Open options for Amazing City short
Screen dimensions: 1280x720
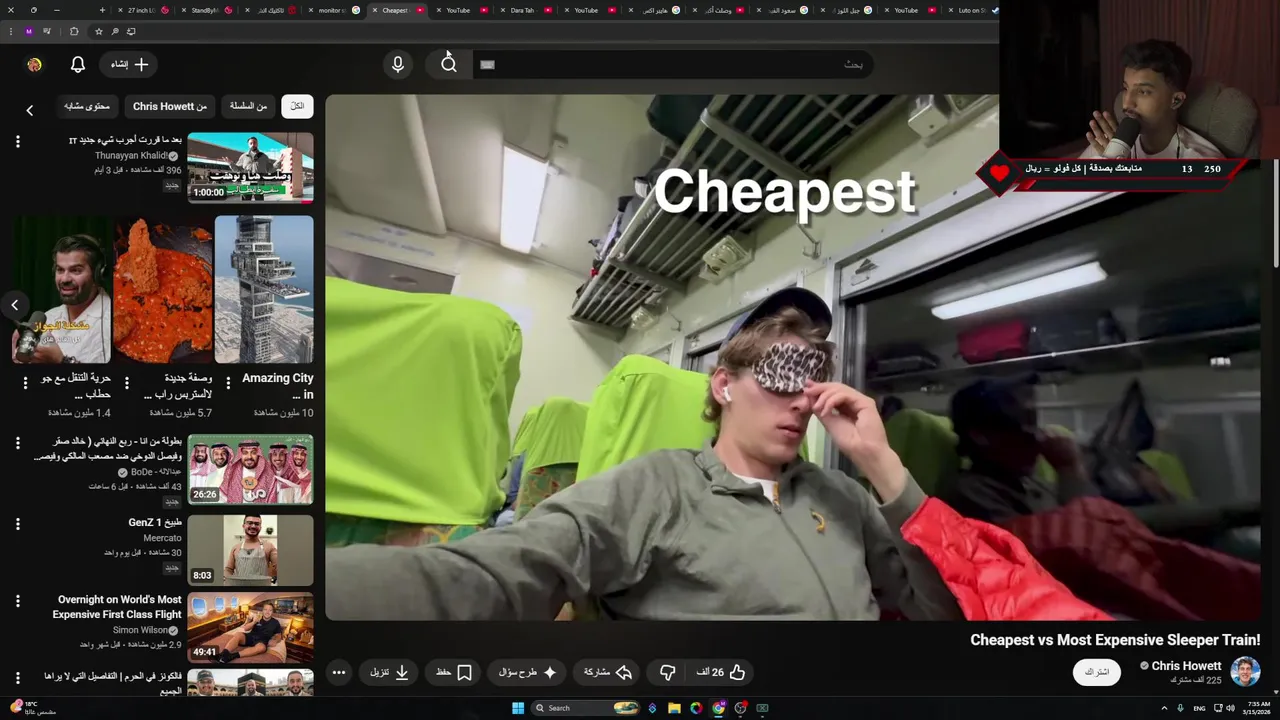coord(228,382)
